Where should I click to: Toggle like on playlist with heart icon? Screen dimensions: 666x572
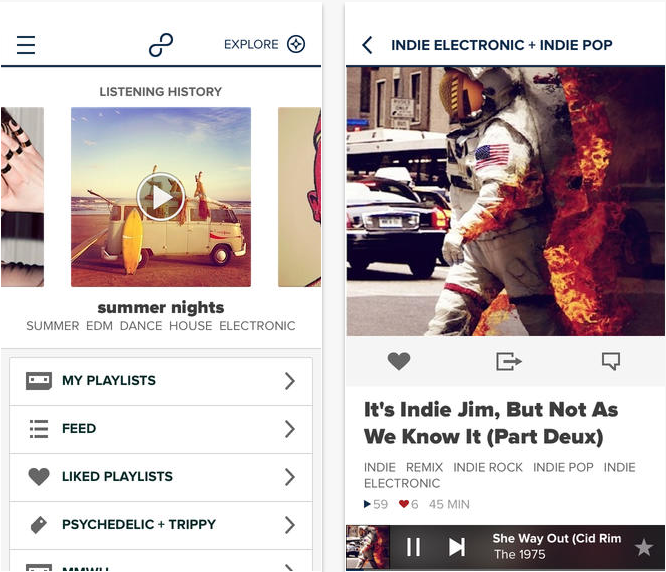point(399,361)
